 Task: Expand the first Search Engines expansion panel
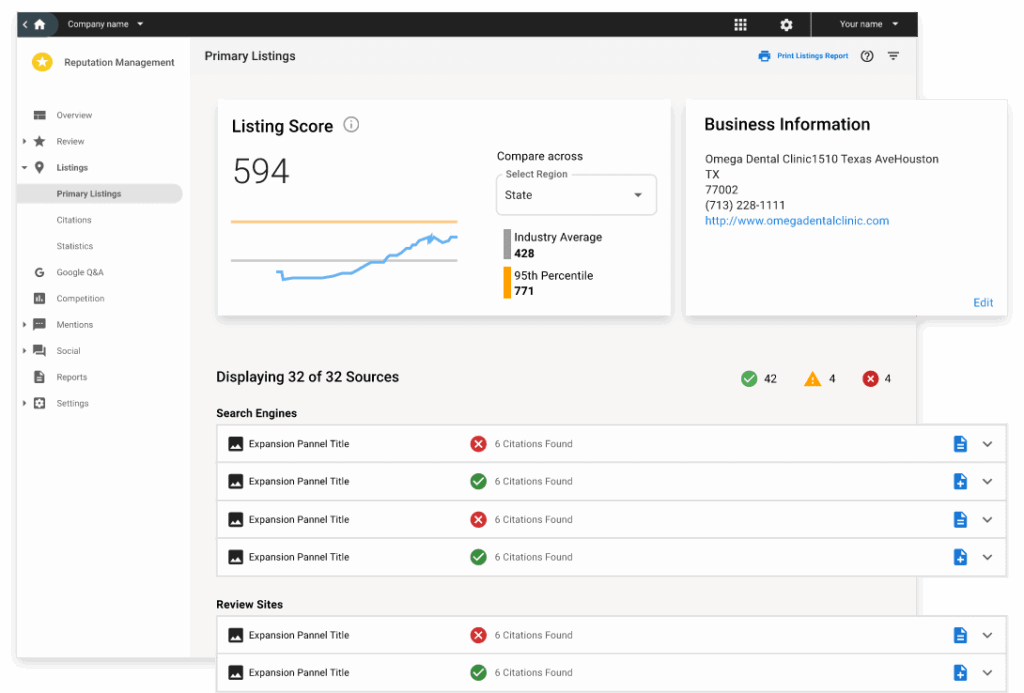987,443
